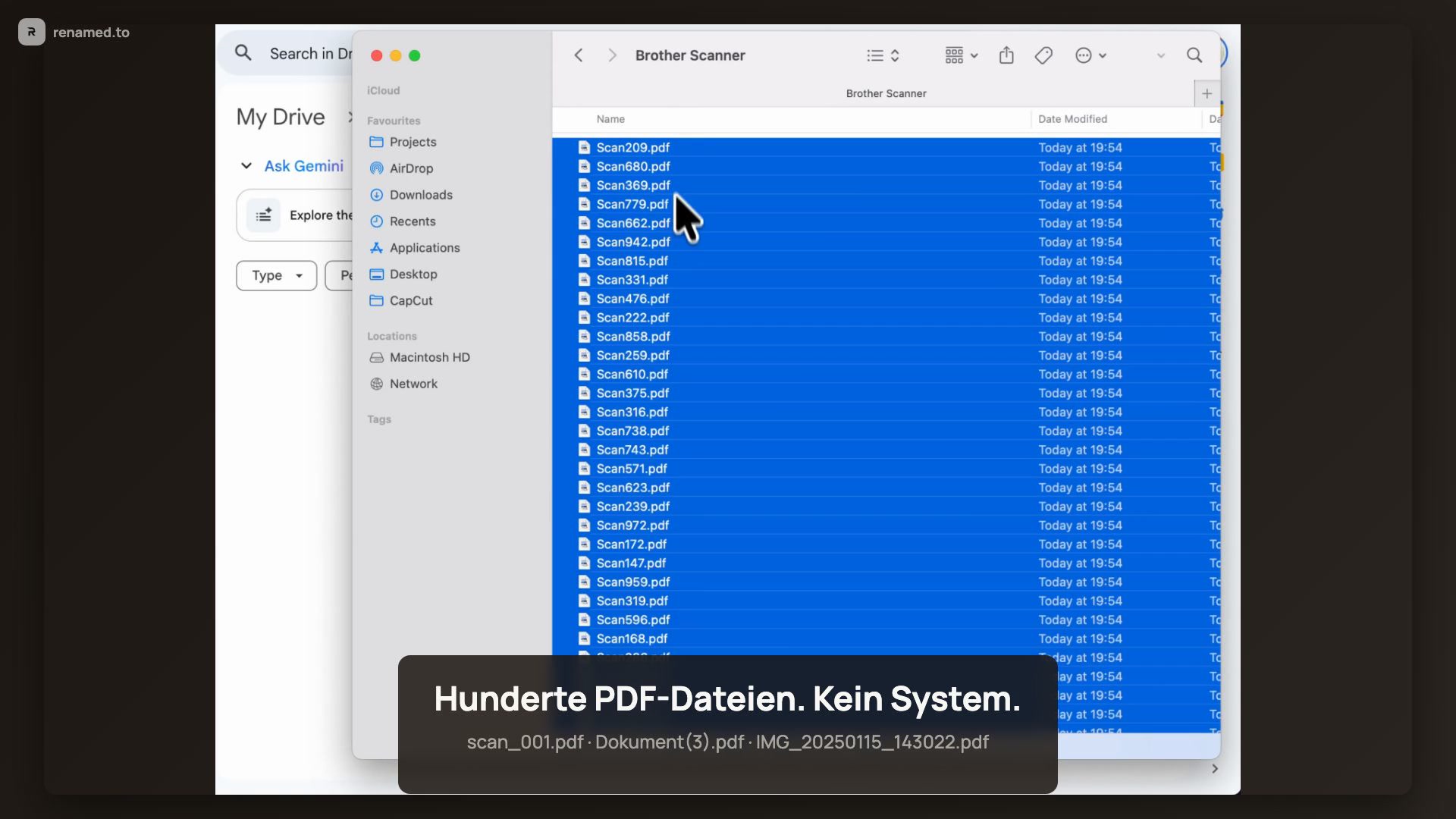Add a new Finder tab with plus button
1456x819 pixels.
click(1207, 93)
